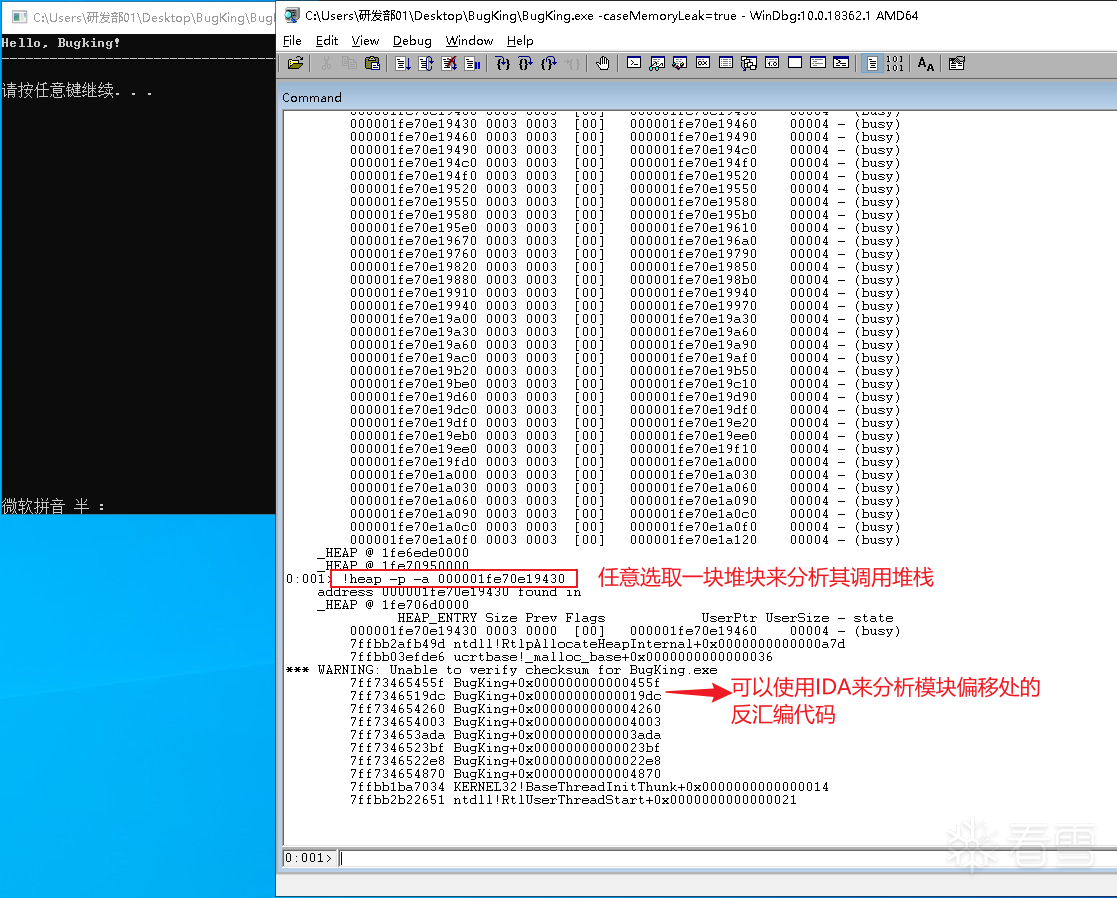Click the Command window title label
The height and width of the screenshot is (898, 1117).
tap(312, 98)
